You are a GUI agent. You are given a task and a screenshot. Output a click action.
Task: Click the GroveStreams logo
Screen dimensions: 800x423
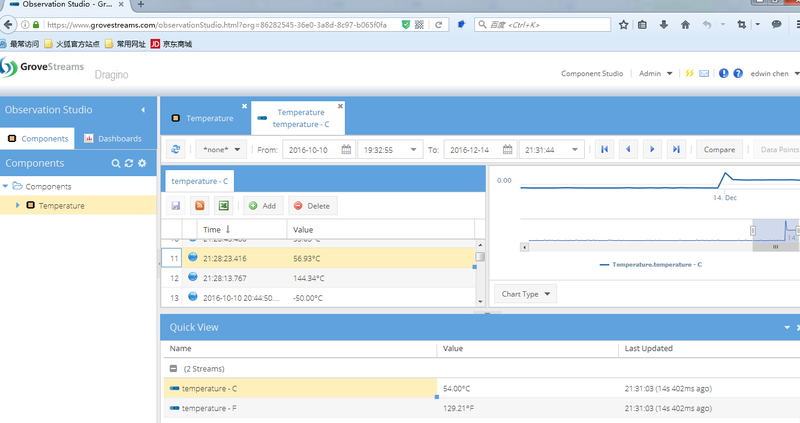click(43, 67)
